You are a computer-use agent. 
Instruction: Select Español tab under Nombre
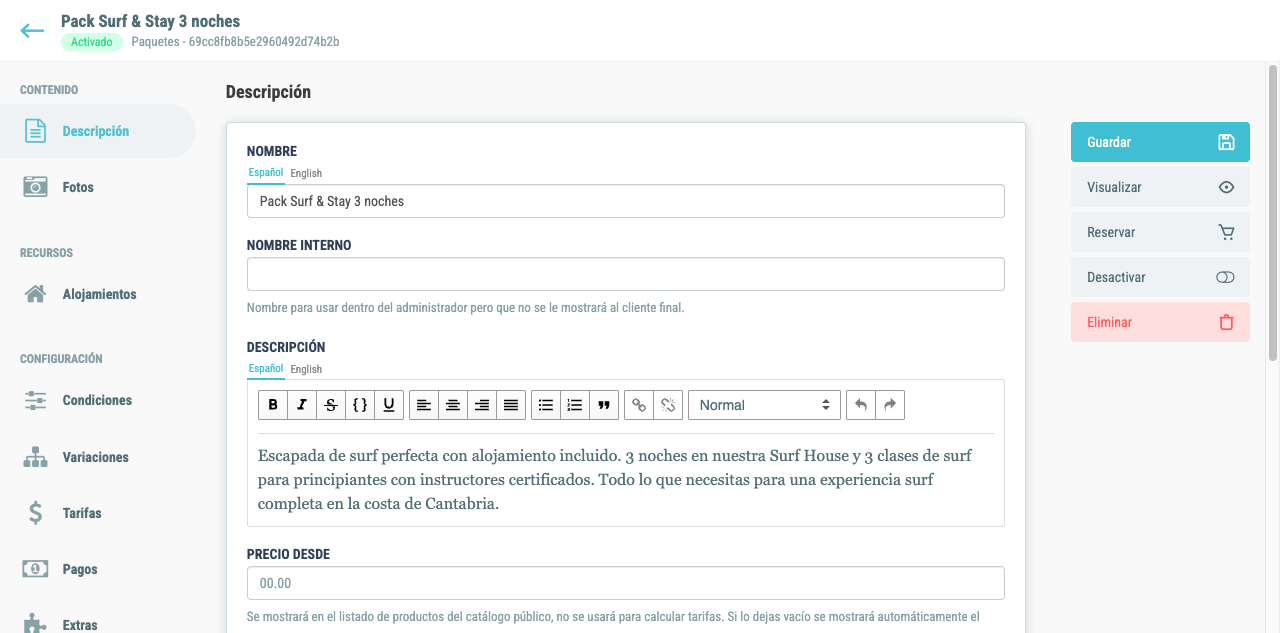click(266, 173)
